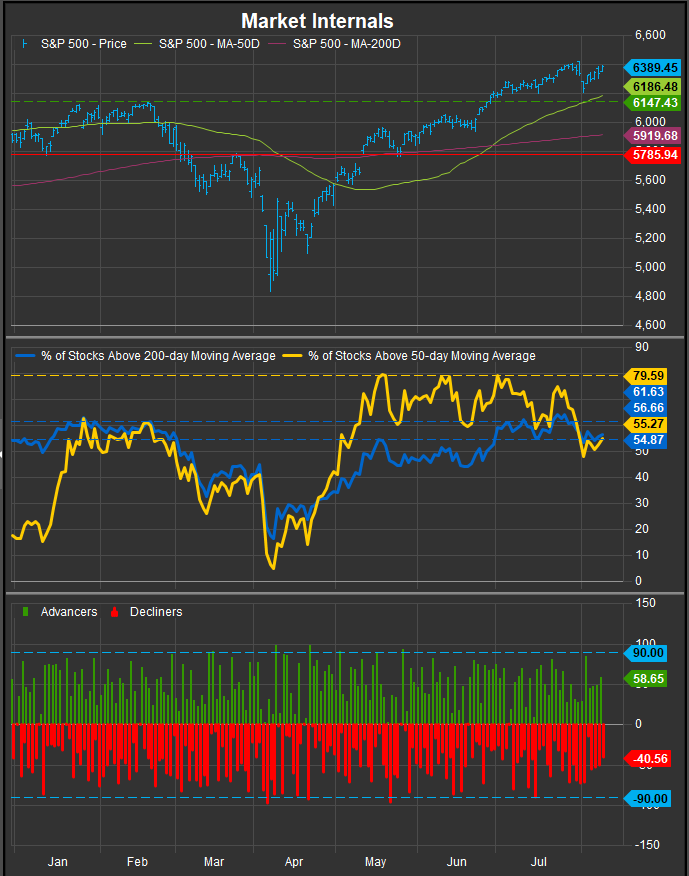Click the blue 6389.45 price label
The height and width of the screenshot is (876, 689).
(x=655, y=67)
